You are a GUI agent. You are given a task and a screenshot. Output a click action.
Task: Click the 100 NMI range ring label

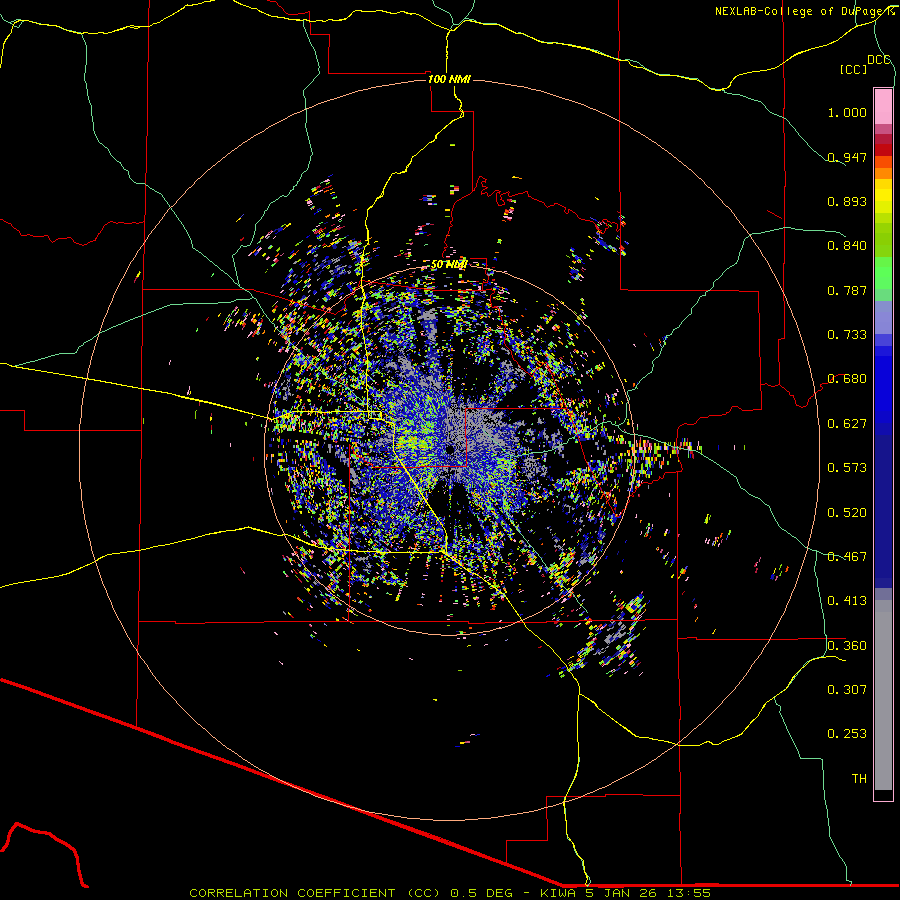(449, 79)
